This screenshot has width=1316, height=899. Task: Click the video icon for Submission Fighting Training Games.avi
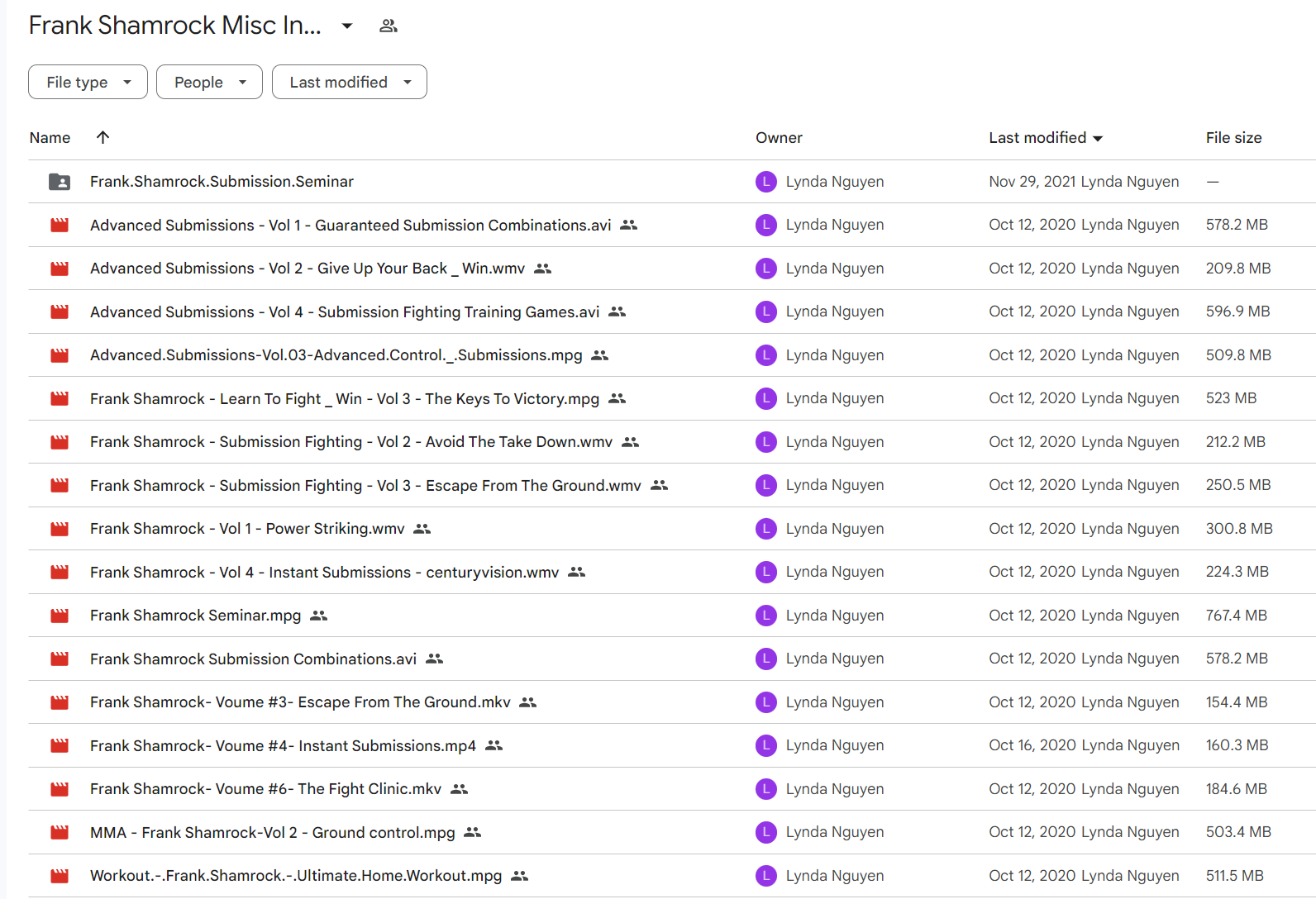60,312
